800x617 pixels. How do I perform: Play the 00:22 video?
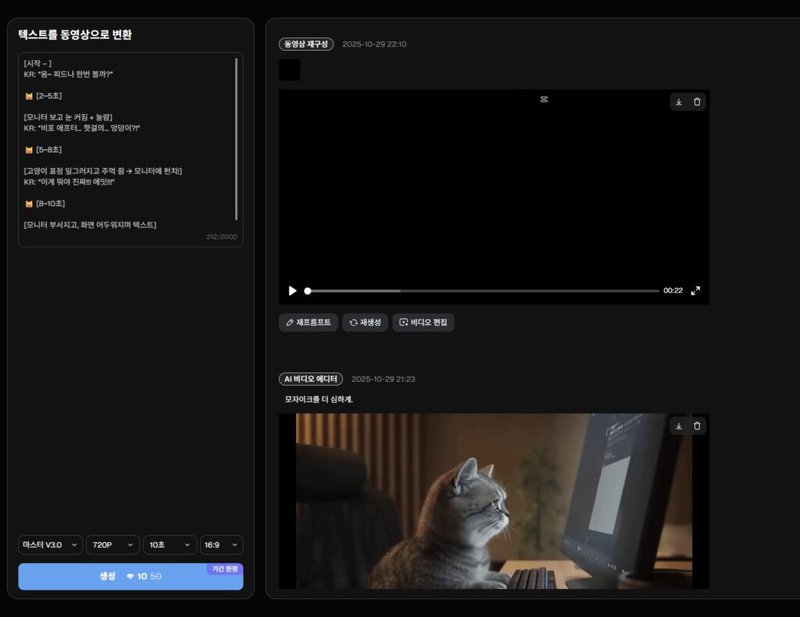point(291,290)
